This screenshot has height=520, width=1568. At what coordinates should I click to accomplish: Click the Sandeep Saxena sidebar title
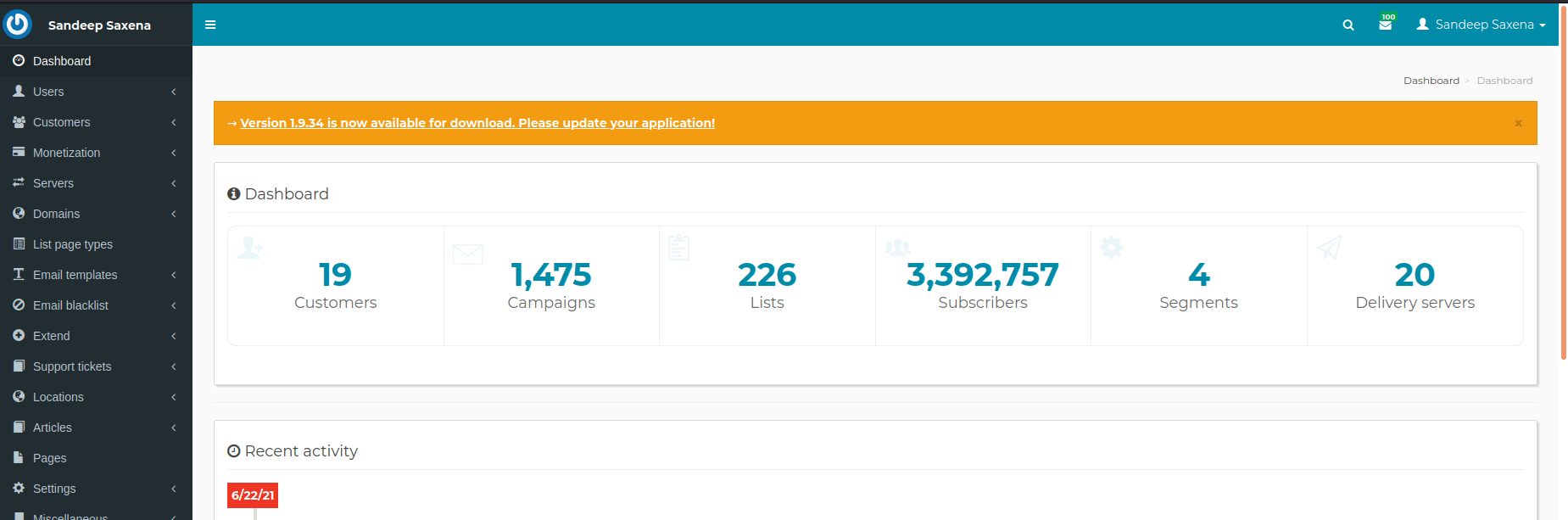[99, 25]
